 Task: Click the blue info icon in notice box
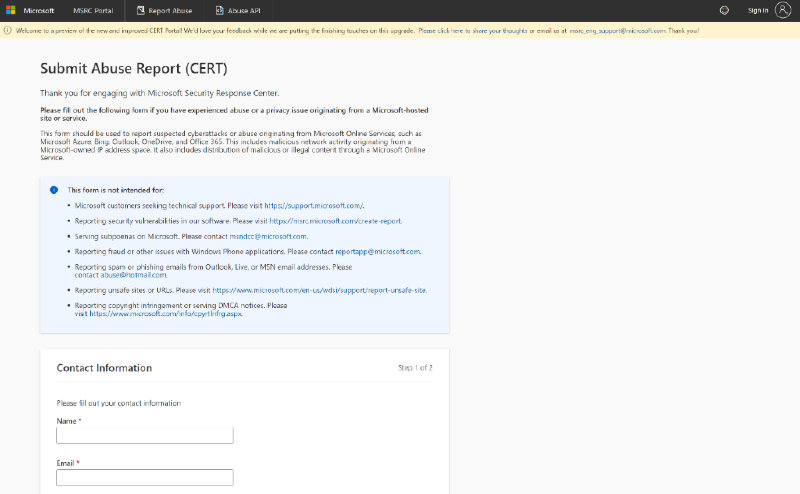click(54, 190)
